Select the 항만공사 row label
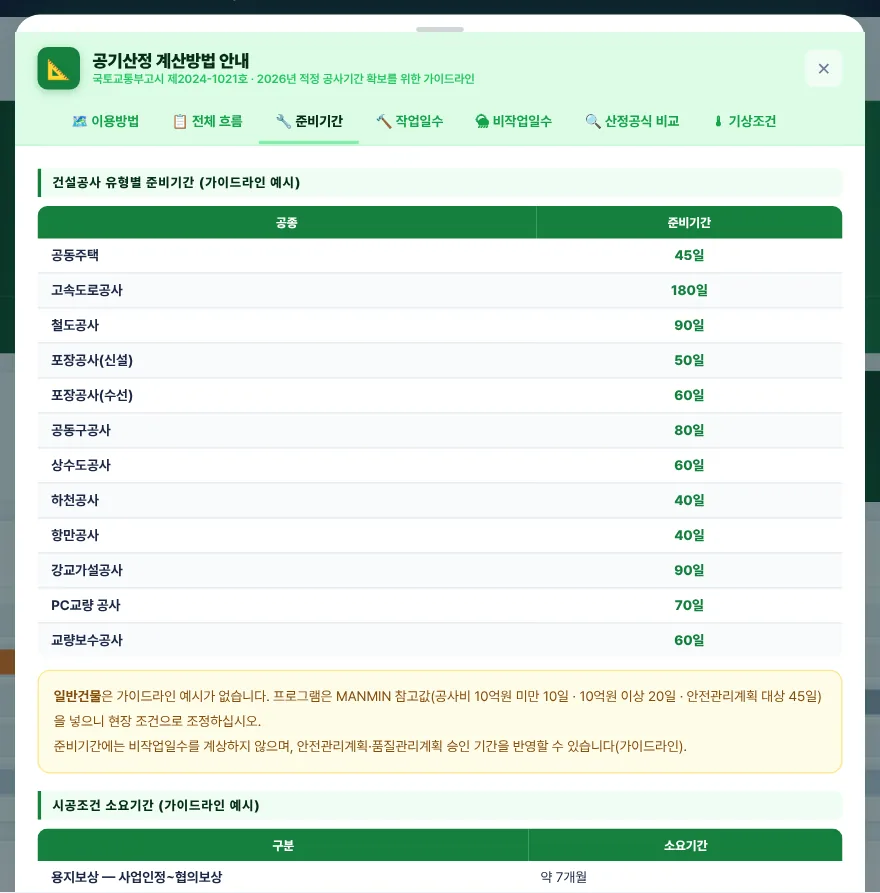Image resolution: width=880 pixels, height=893 pixels. pyautogui.click(x=75, y=535)
